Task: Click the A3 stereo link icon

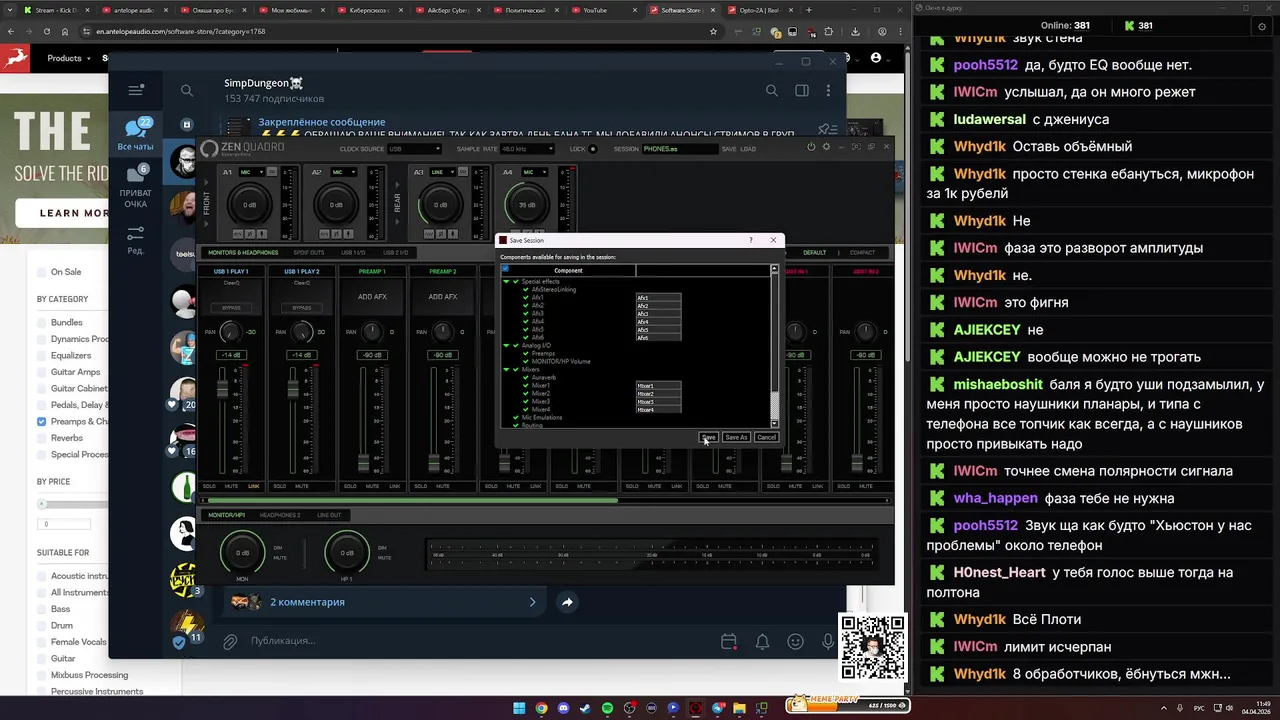Action: tap(464, 172)
